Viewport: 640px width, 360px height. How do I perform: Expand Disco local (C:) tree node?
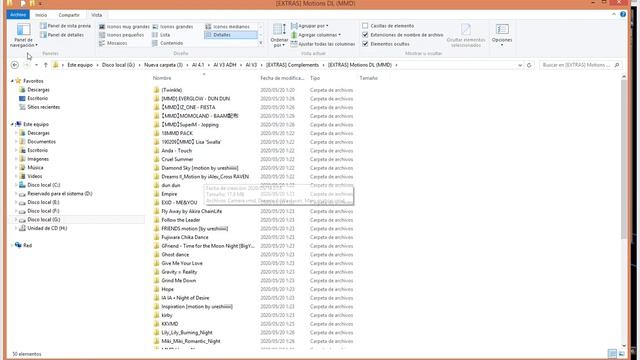16,185
